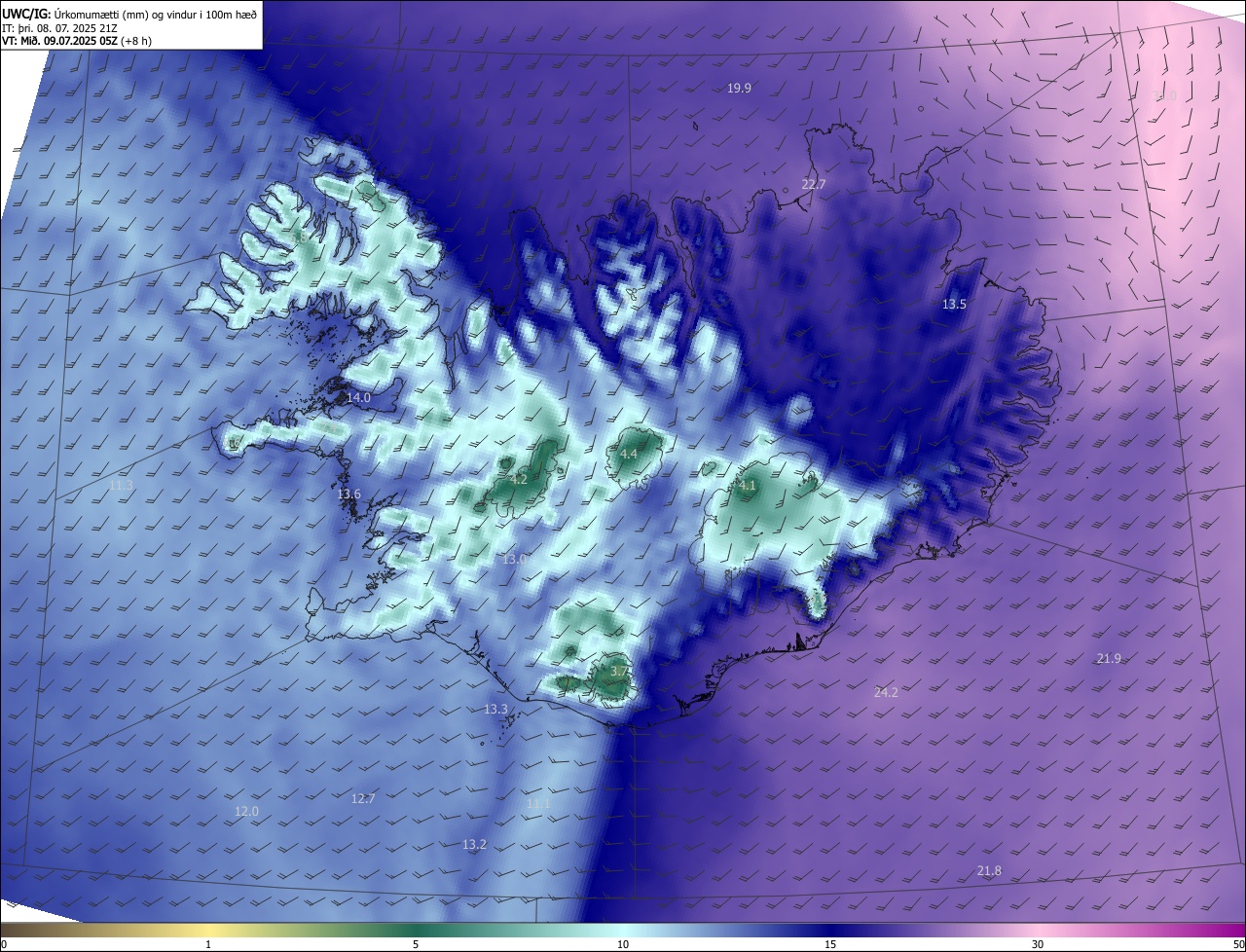Click the 21.9 value on the map

pyautogui.click(x=1109, y=659)
